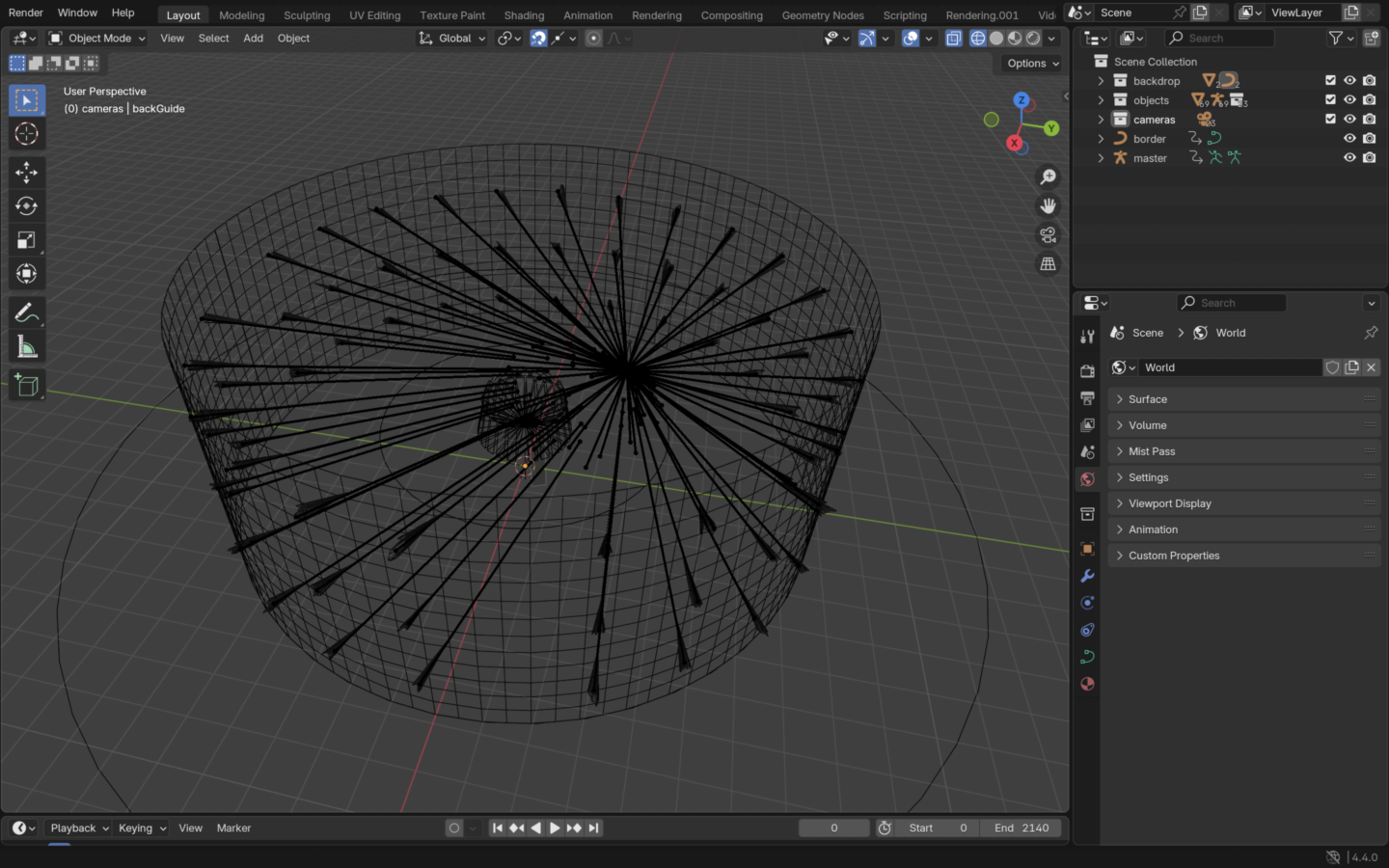Activate the Scale tool

tap(26, 240)
